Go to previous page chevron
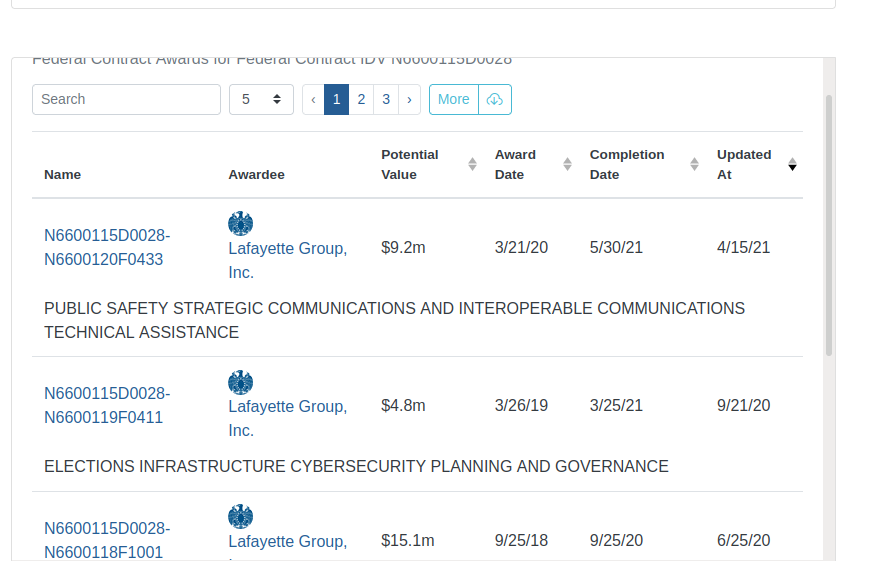The width and height of the screenshot is (875, 561). pos(313,99)
